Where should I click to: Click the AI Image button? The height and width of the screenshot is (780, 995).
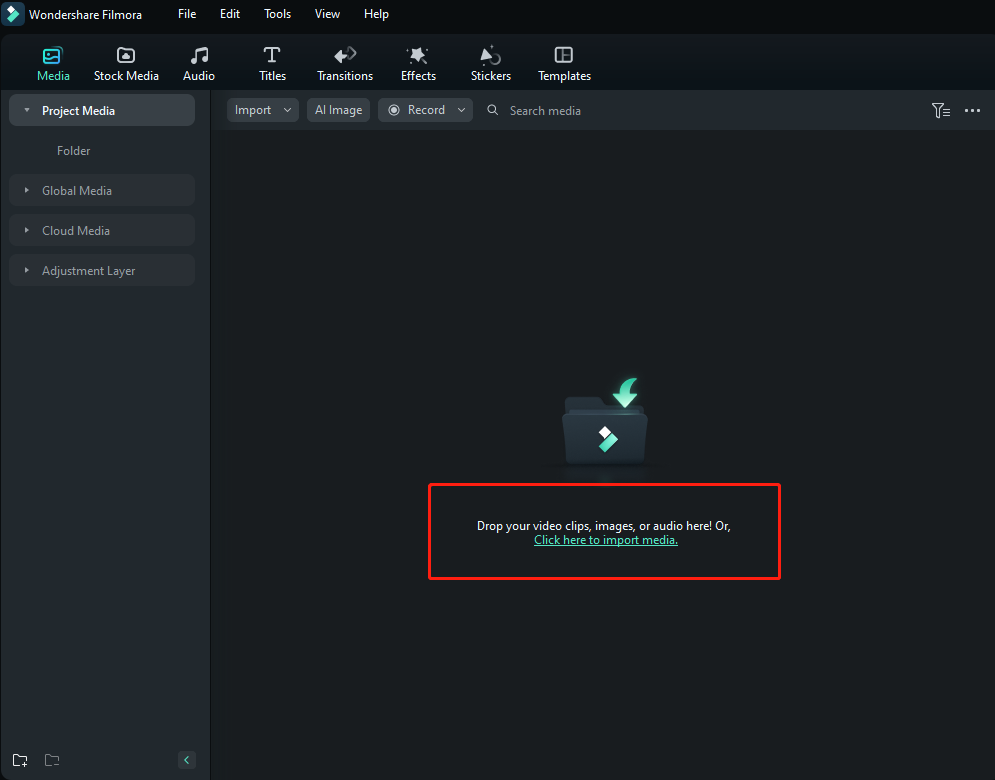click(x=338, y=110)
